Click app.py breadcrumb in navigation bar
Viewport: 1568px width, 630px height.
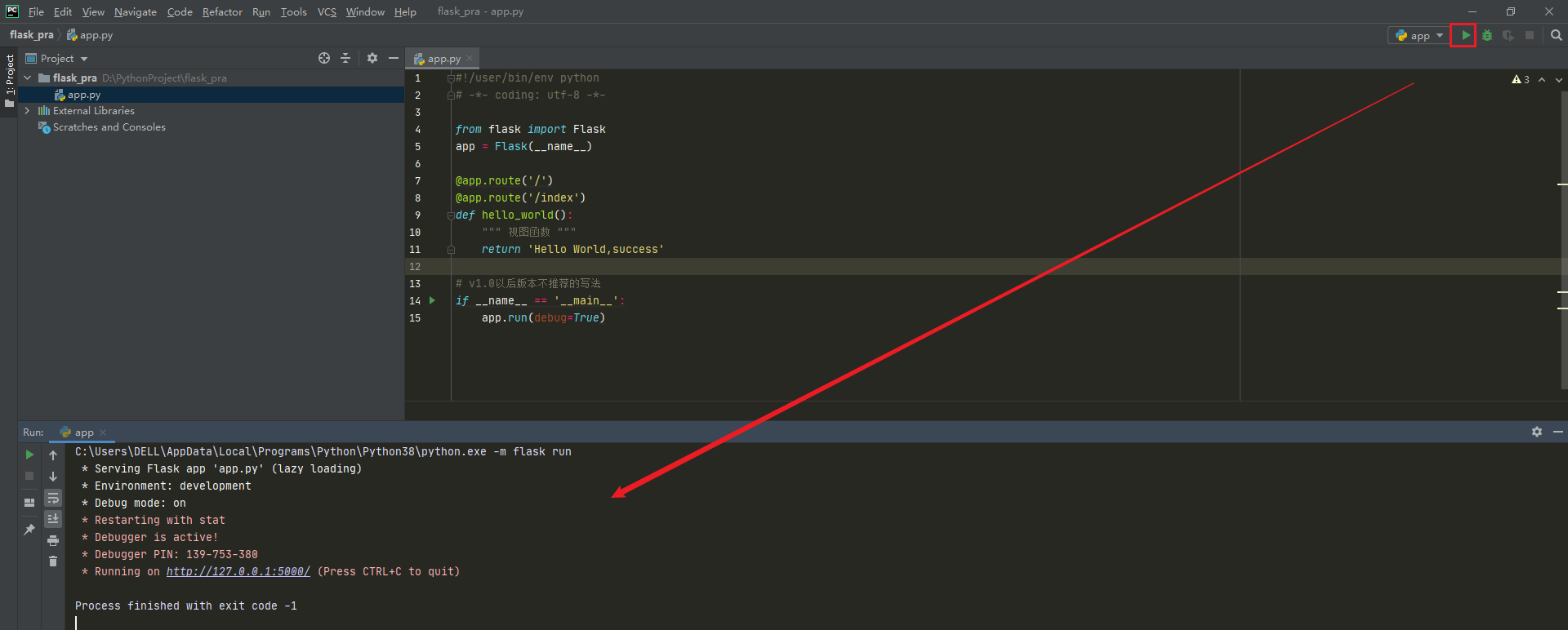(90, 35)
